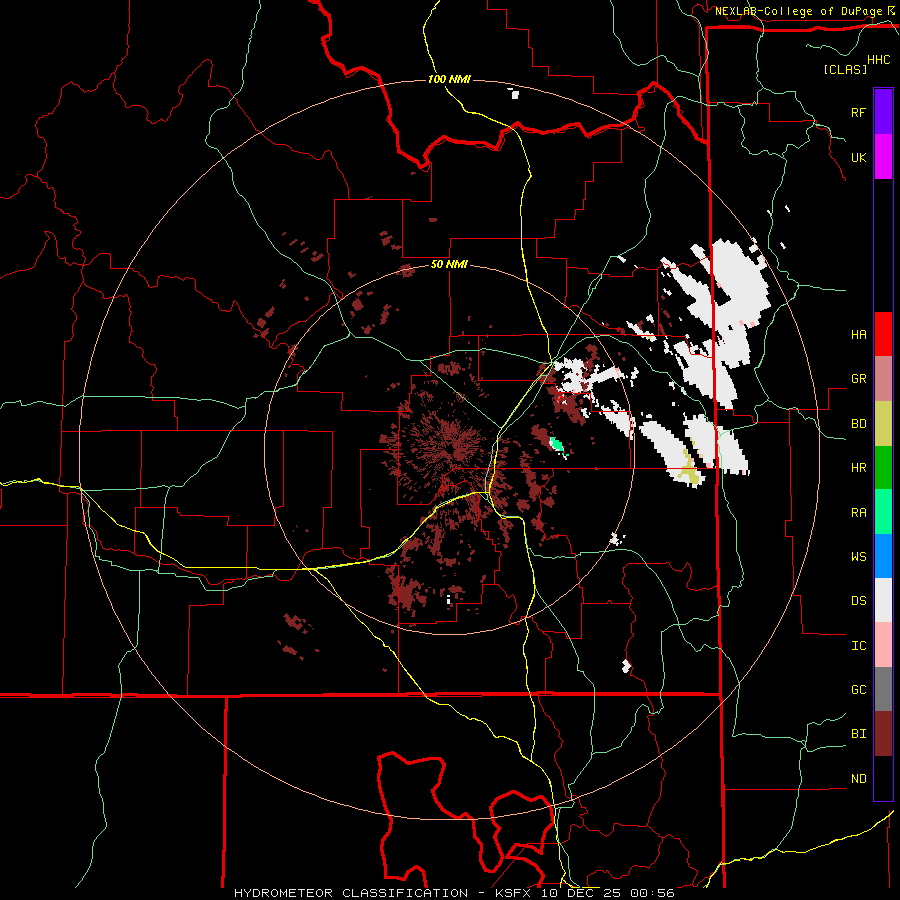Screen dimensions: 900x900
Task: Click the HHC product label
Action: click(879, 60)
